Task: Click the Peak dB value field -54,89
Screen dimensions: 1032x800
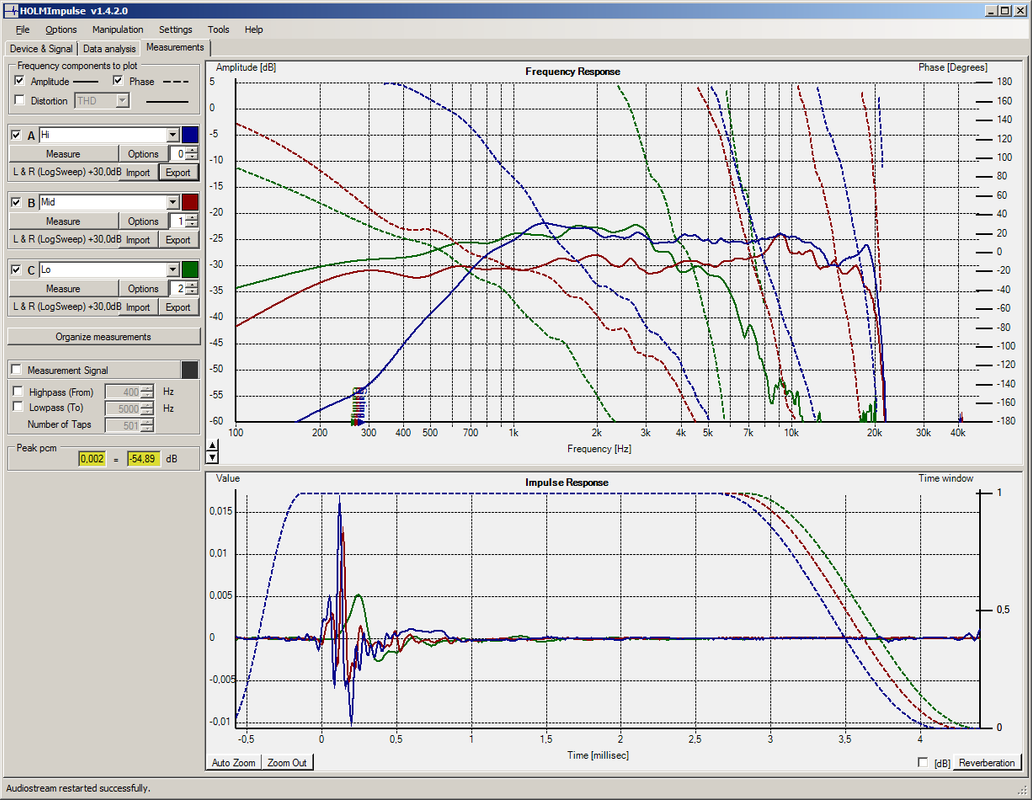Action: coord(143,459)
